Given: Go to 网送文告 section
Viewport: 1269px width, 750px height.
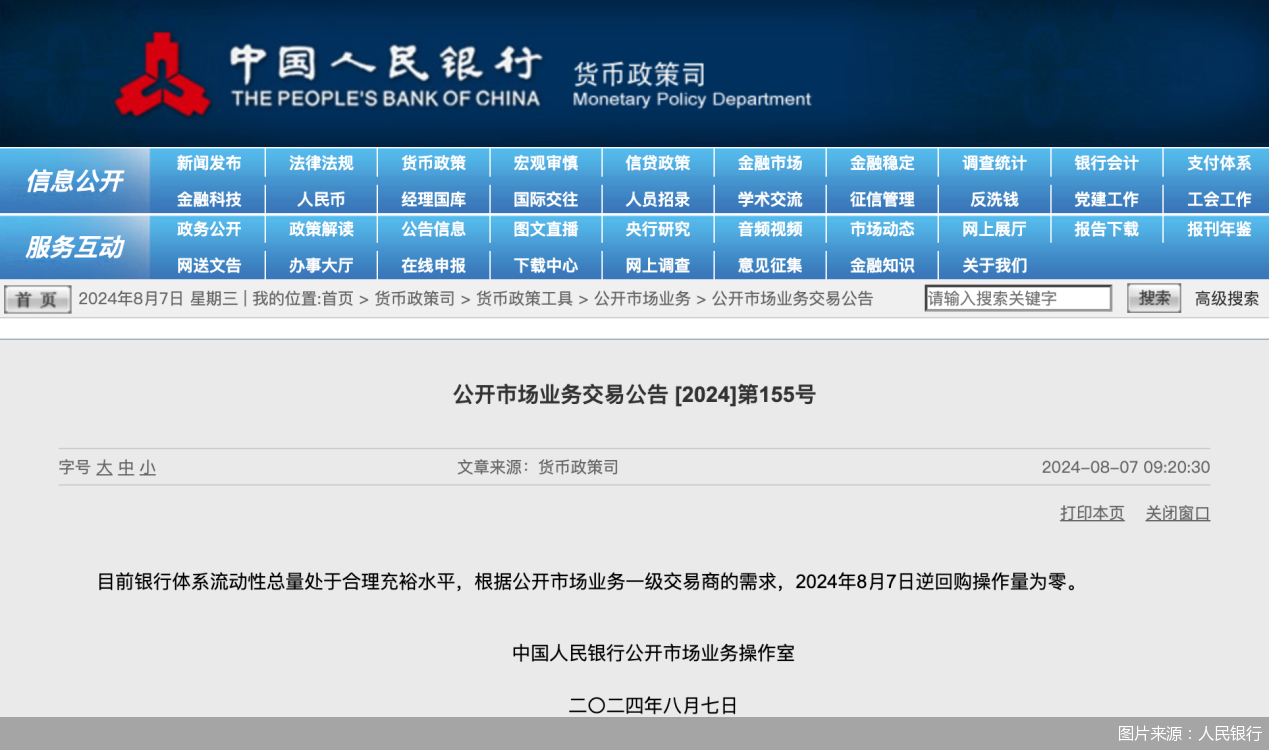Looking at the screenshot, I should 209,266.
